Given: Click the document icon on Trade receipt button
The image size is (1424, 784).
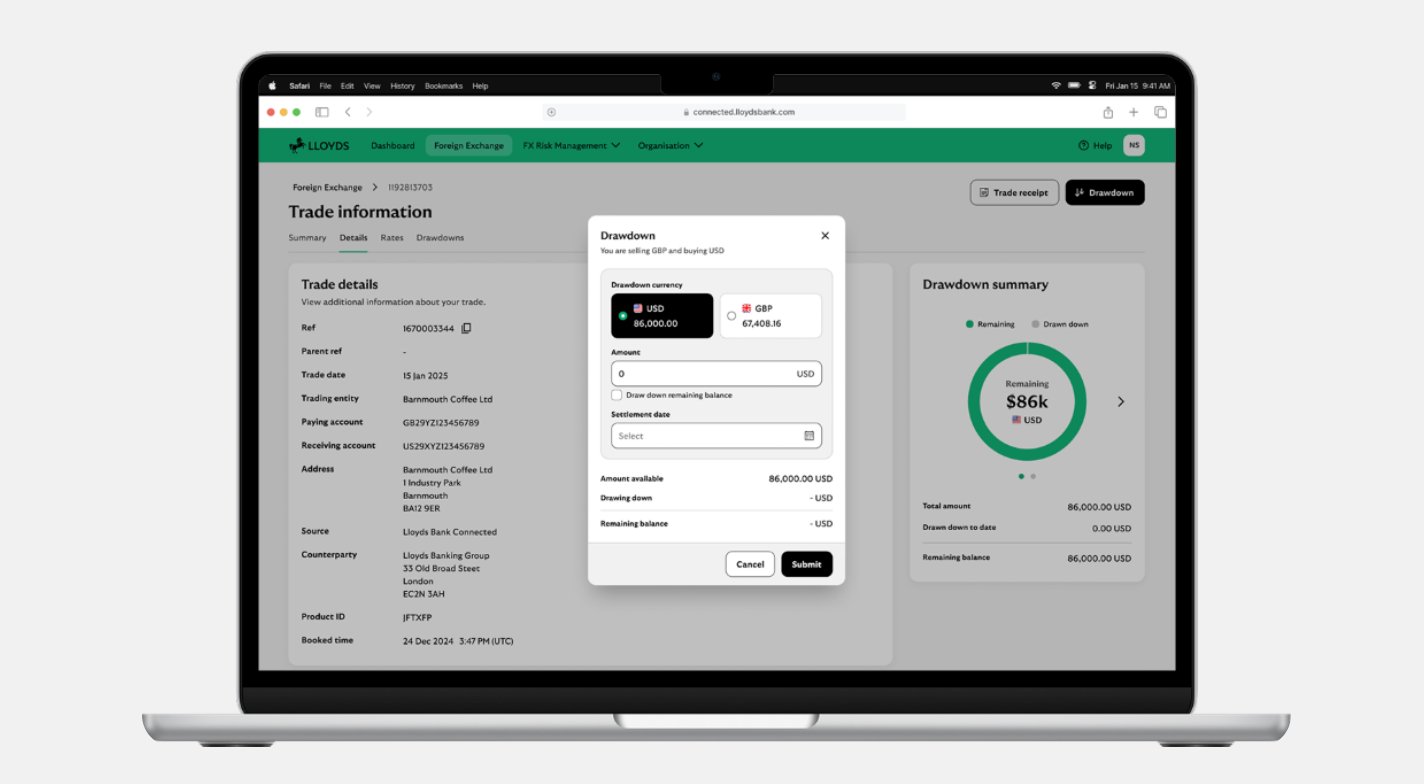Looking at the screenshot, I should click(984, 192).
